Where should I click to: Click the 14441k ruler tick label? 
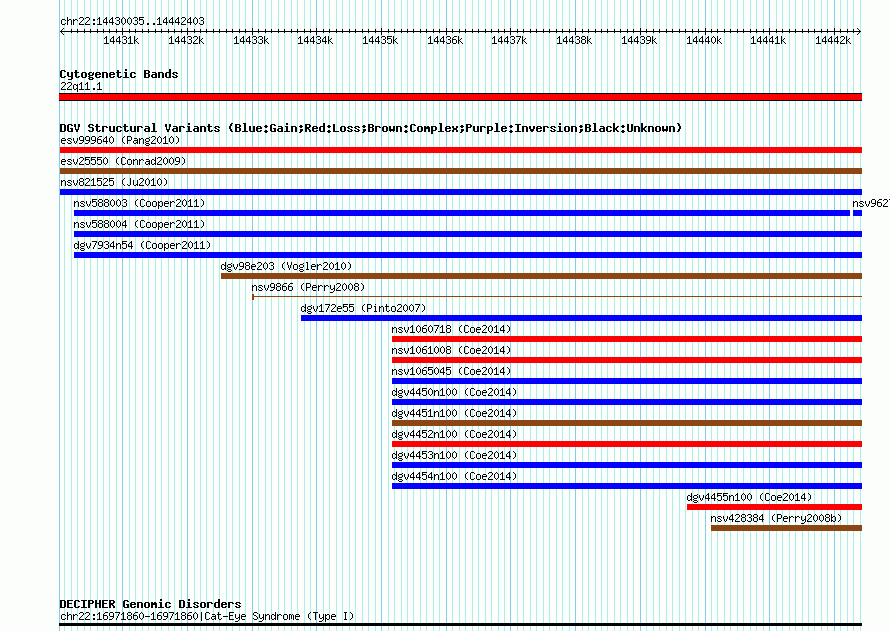[768, 40]
